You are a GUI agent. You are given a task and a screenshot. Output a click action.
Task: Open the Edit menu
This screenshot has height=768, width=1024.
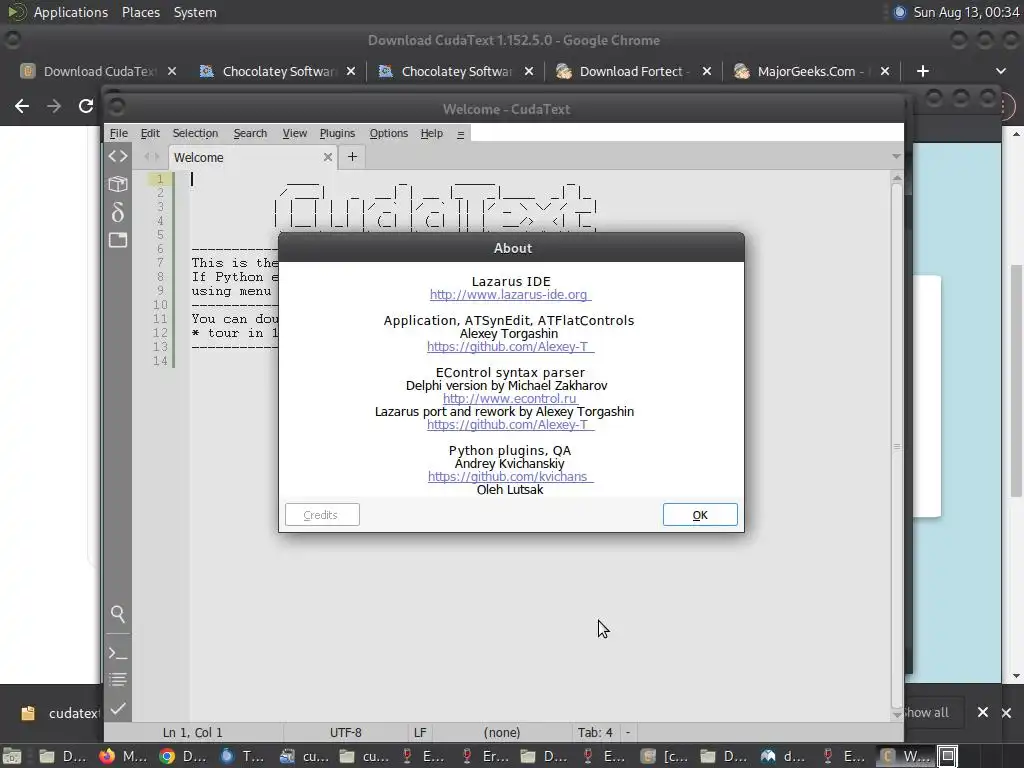(150, 133)
